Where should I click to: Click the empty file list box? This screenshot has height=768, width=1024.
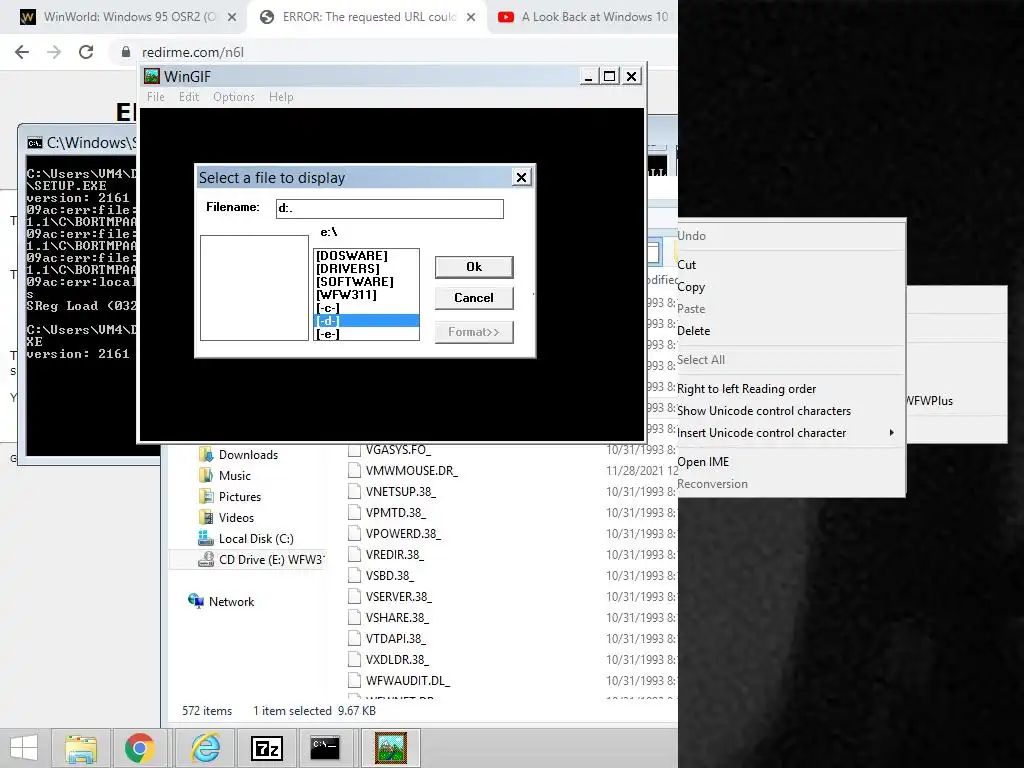(254, 287)
